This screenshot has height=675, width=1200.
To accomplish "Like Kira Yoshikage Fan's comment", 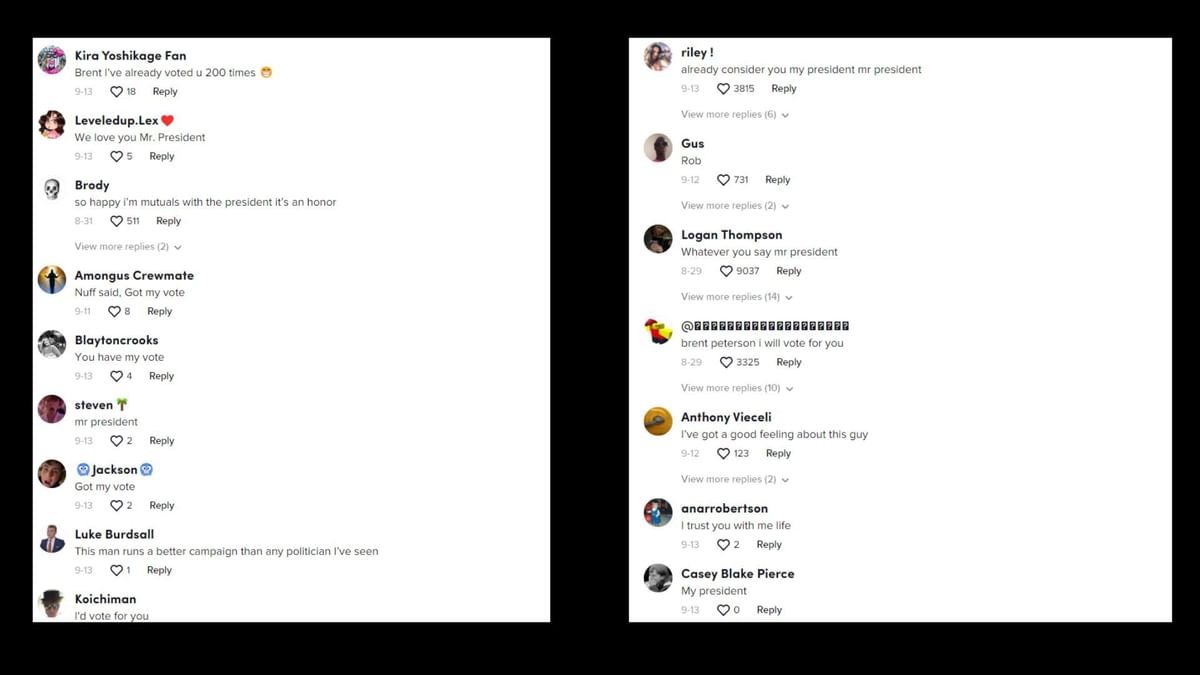I will pyautogui.click(x=116, y=92).
